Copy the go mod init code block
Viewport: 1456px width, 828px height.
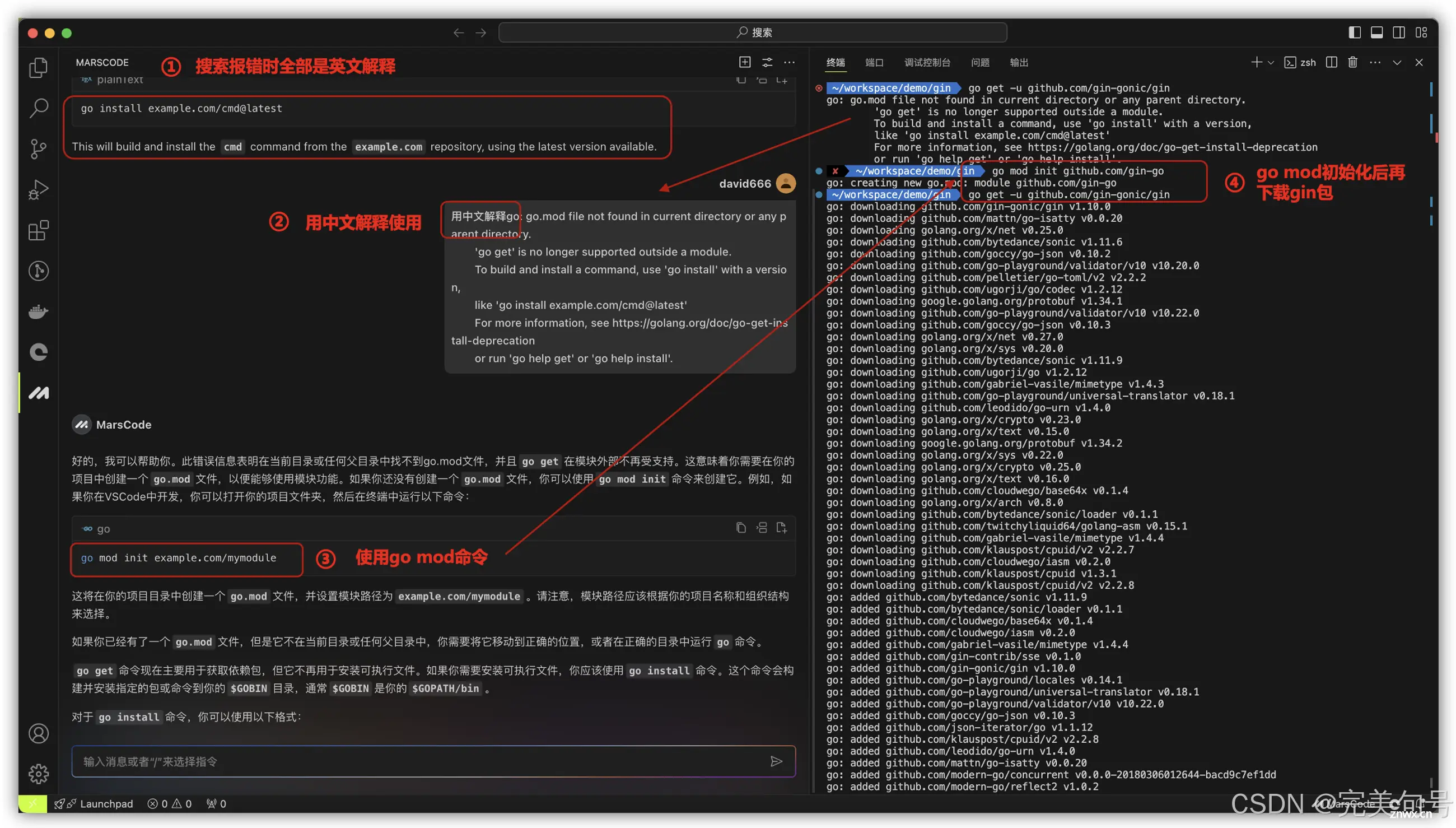[741, 528]
